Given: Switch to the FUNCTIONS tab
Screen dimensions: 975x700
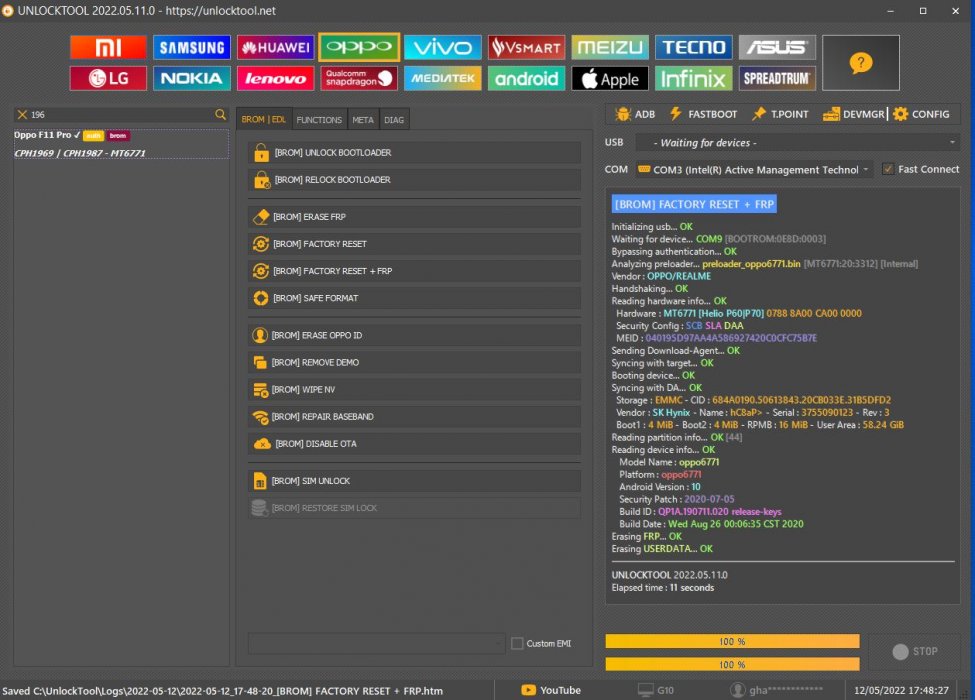Looking at the screenshot, I should [x=319, y=120].
